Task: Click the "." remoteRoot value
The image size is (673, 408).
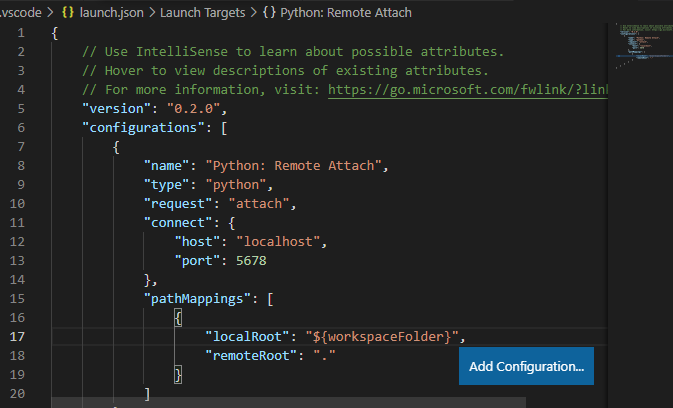Action: coord(324,355)
